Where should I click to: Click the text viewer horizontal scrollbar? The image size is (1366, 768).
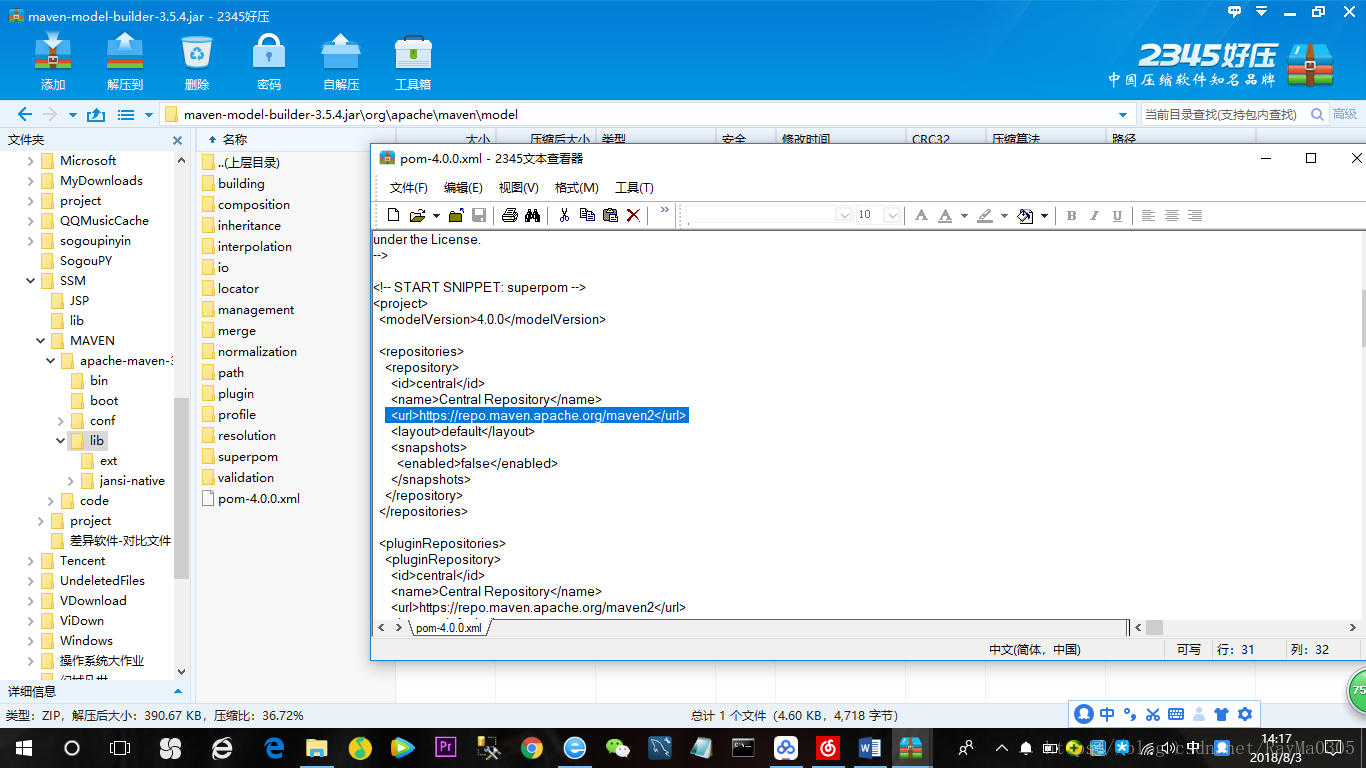(x=1246, y=627)
